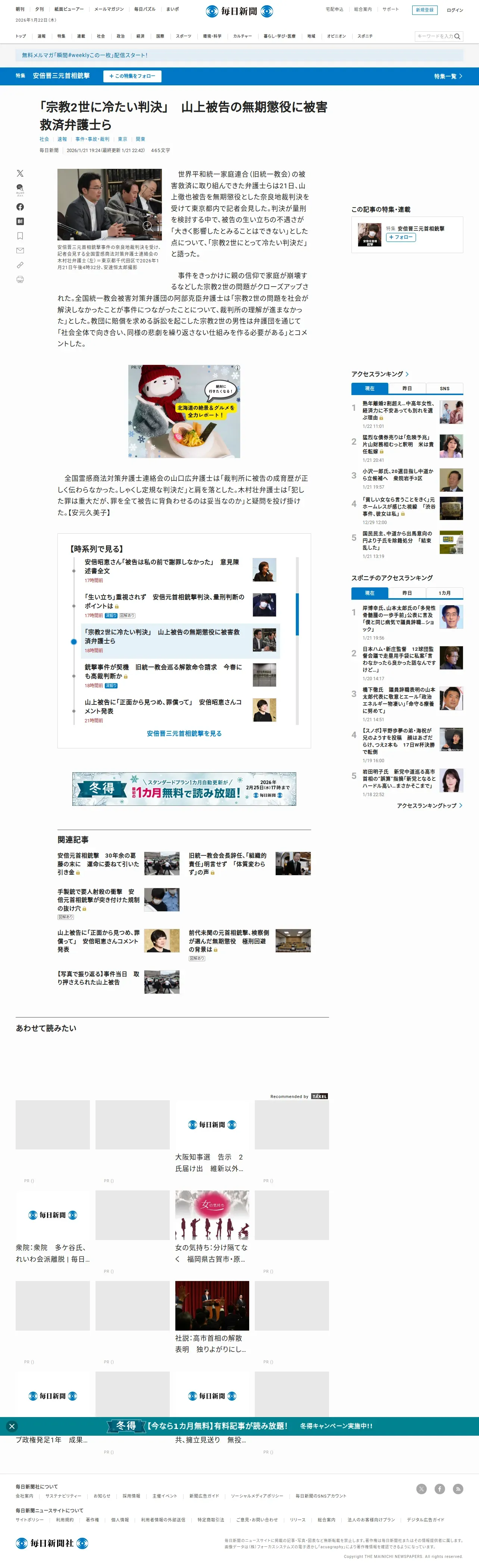Screen dimensions: 479x1568
Task: Share article on Facebook from sidebar
Action: coord(20,207)
